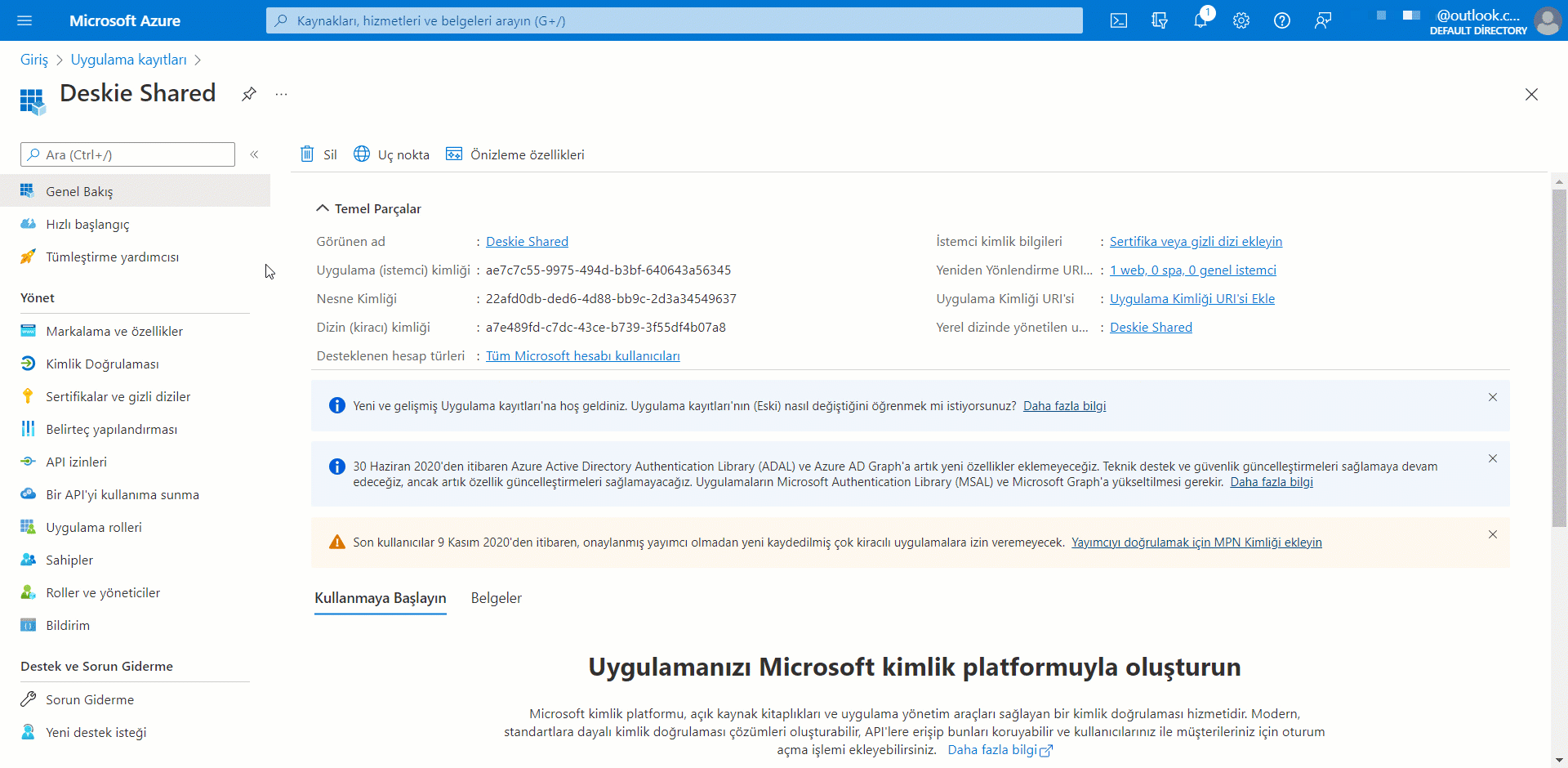Dismiss the ADAL deprecation info banner

click(x=1493, y=458)
